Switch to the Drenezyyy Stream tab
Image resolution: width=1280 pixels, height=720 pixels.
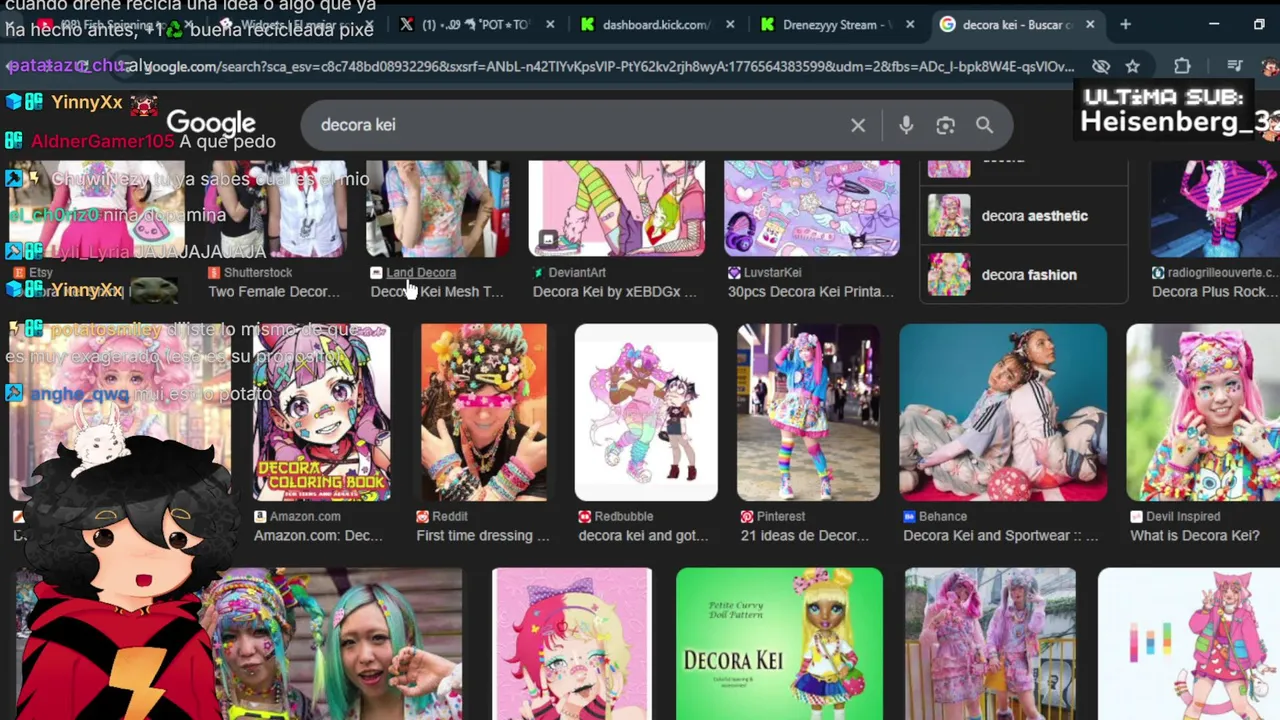point(835,24)
